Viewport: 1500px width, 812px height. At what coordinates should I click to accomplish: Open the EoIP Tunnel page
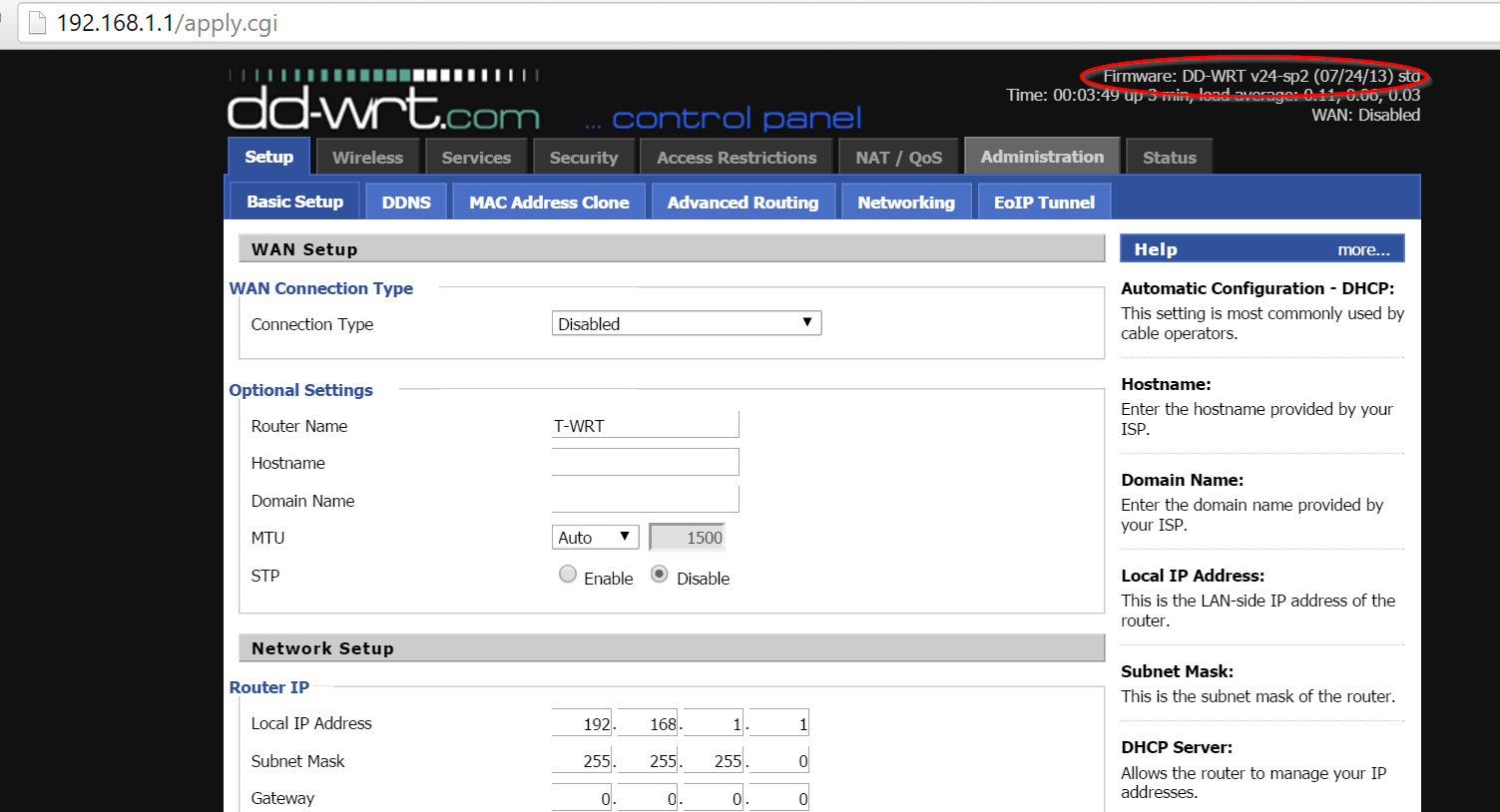pos(1044,202)
